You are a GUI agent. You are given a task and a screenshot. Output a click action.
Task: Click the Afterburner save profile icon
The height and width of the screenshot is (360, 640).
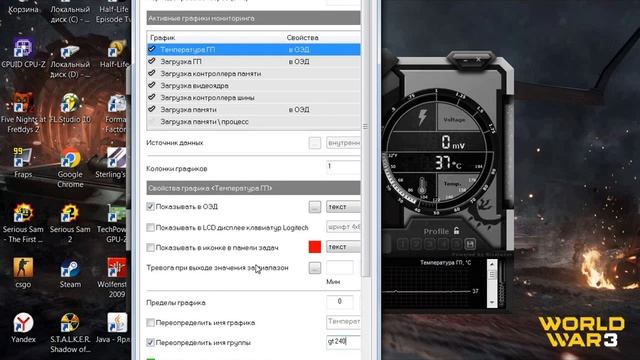tap(470, 244)
